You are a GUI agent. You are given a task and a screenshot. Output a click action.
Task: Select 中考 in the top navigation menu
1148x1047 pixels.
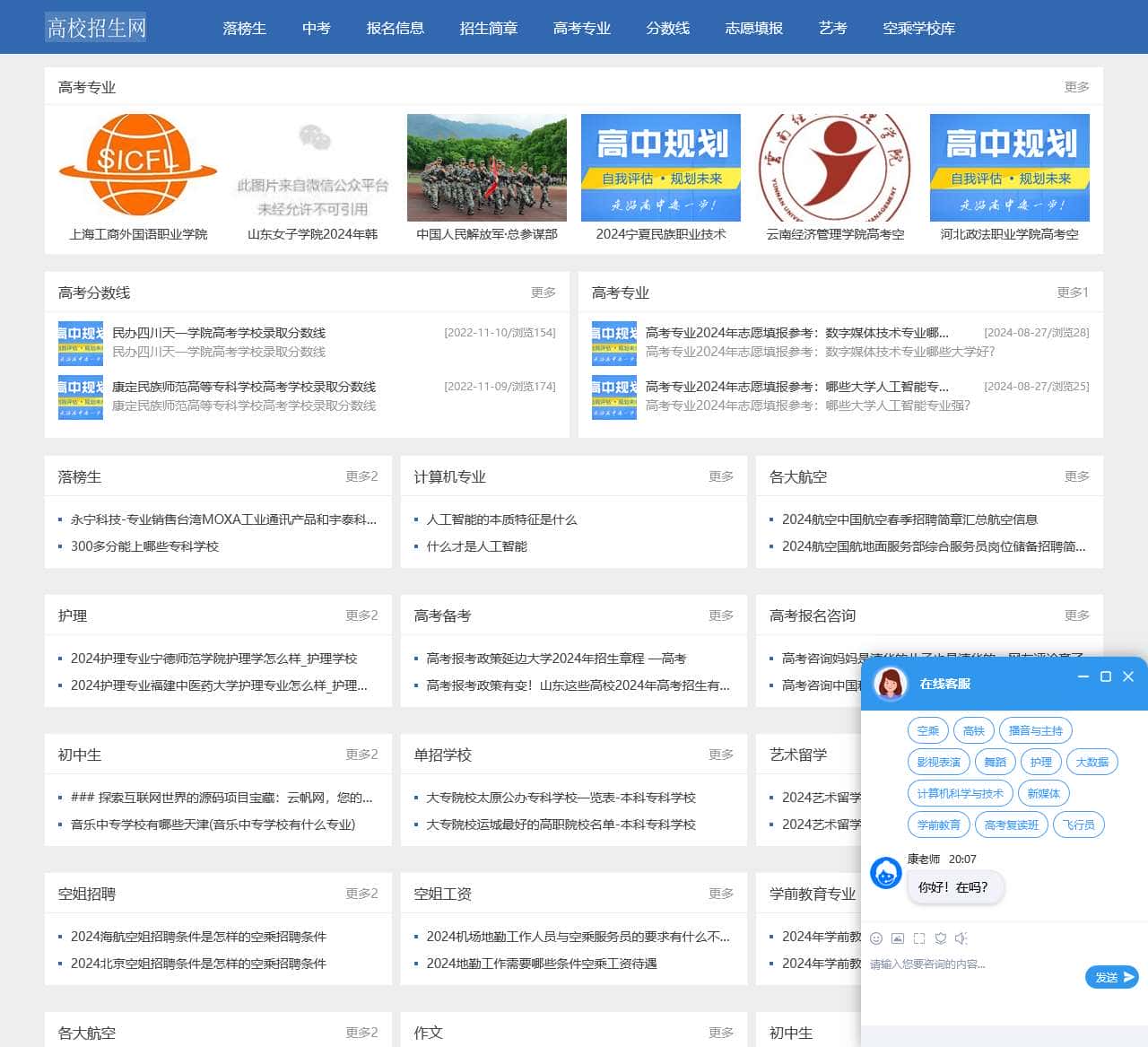pyautogui.click(x=315, y=28)
